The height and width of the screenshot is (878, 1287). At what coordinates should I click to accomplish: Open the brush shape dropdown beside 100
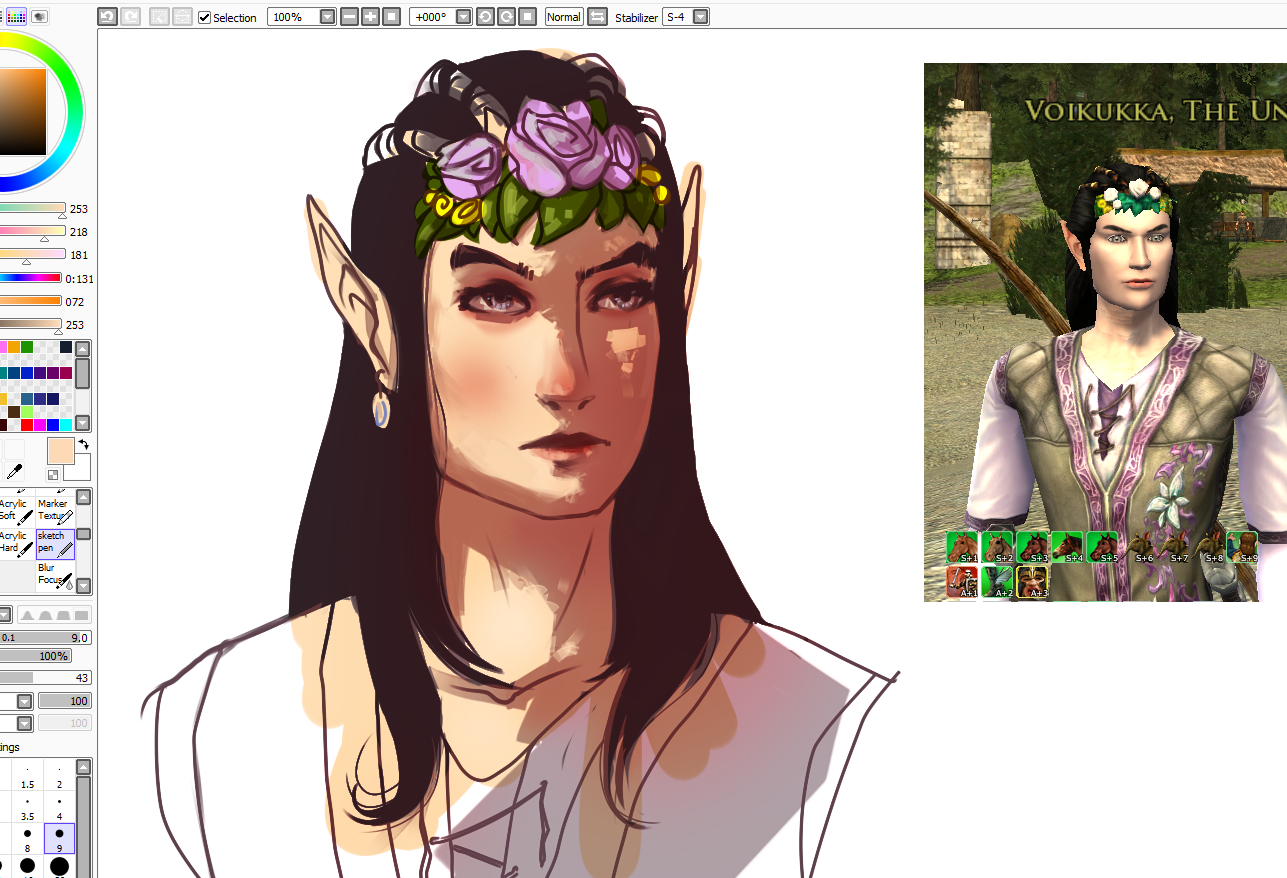point(25,701)
